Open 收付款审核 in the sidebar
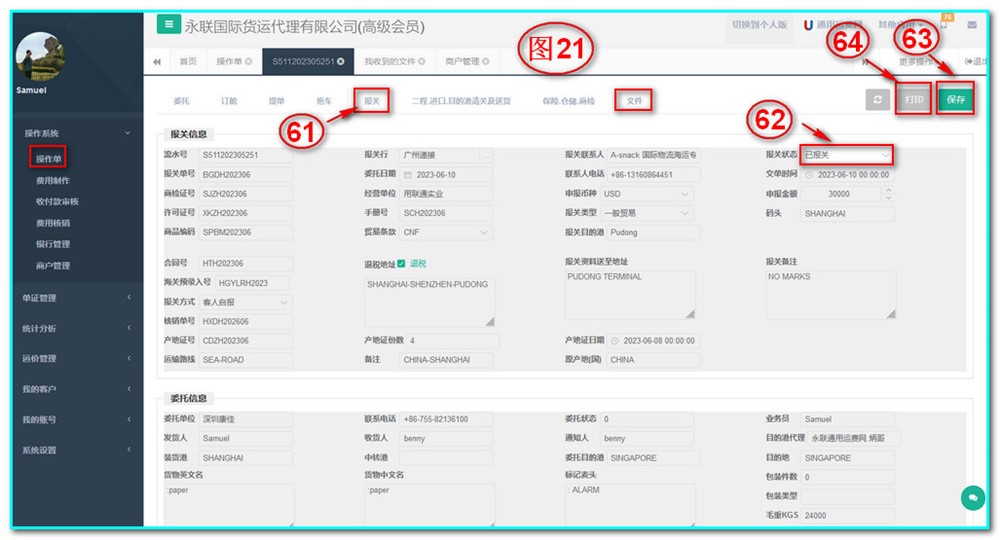 coord(57,201)
